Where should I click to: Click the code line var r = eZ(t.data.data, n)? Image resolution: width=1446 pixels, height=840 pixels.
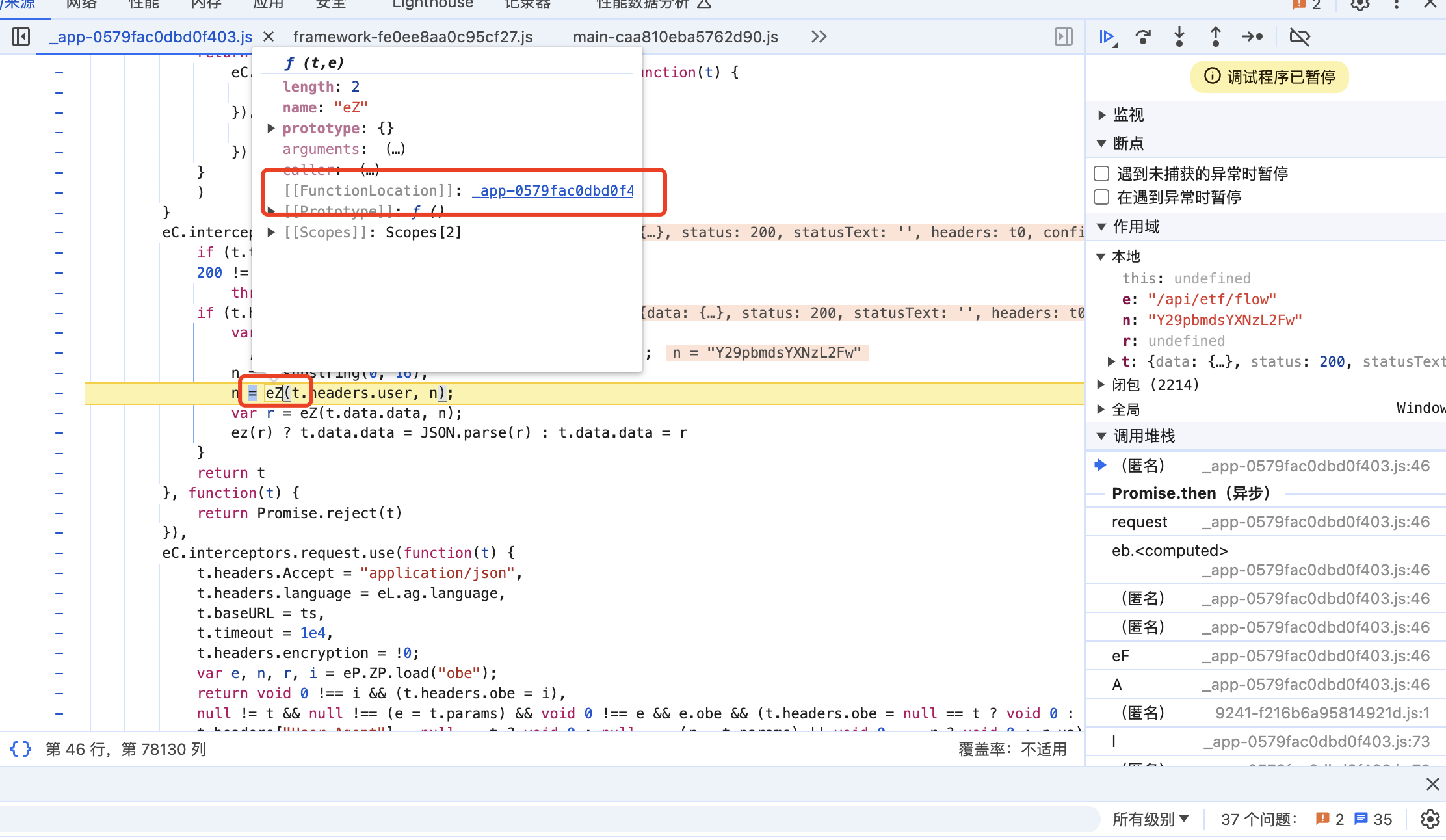tap(347, 413)
